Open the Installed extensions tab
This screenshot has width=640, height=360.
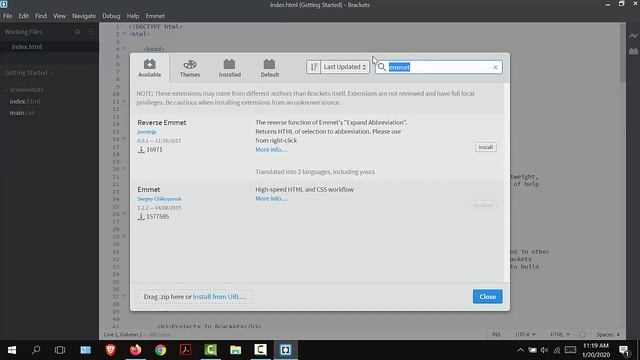(230, 68)
